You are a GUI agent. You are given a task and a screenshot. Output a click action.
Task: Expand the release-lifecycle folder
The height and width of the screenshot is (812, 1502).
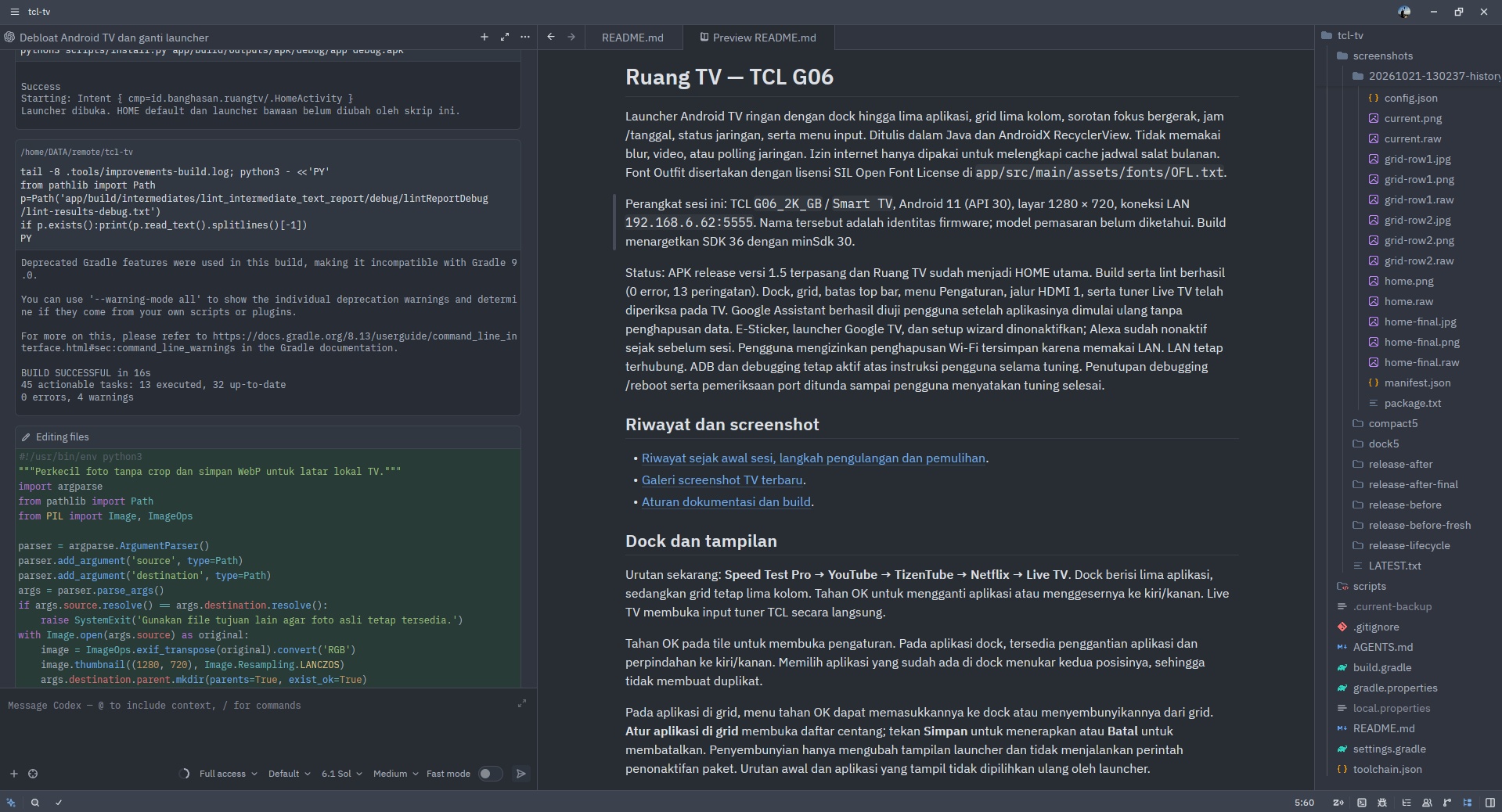(x=1401, y=545)
